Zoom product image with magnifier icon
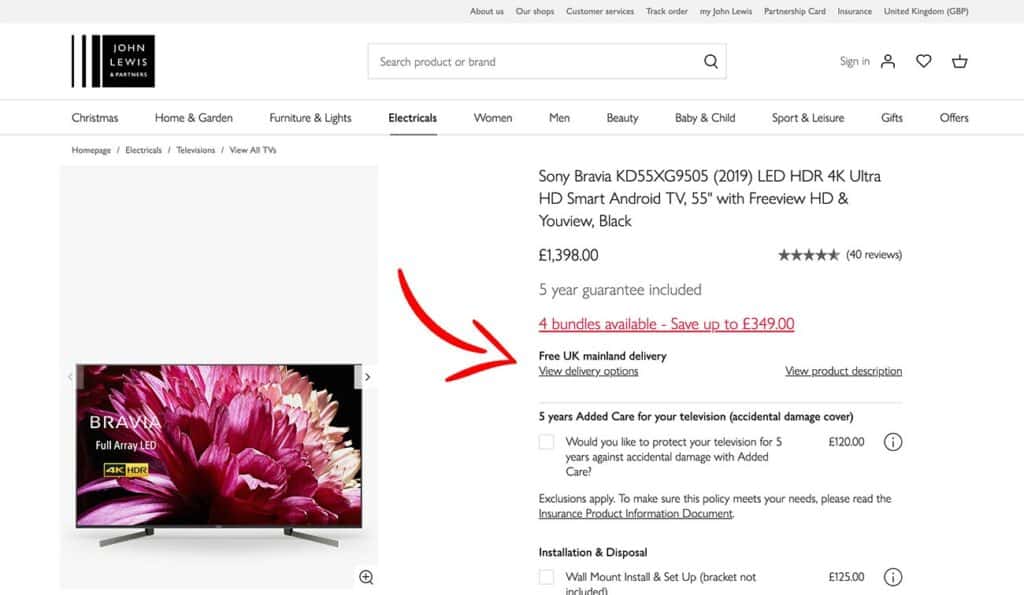Viewport: 1024px width, 595px height. tap(366, 577)
